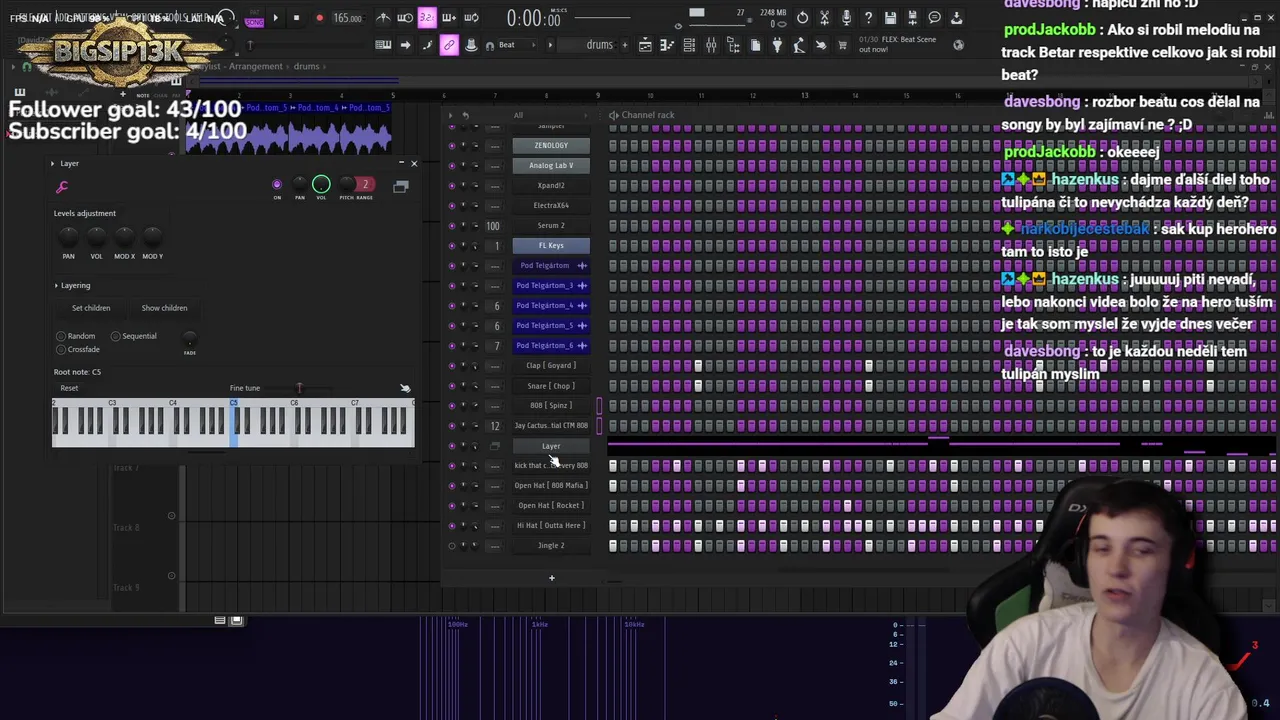Toggle the Layer channel ON light
Image resolution: width=1280 pixels, height=720 pixels.
(x=277, y=184)
